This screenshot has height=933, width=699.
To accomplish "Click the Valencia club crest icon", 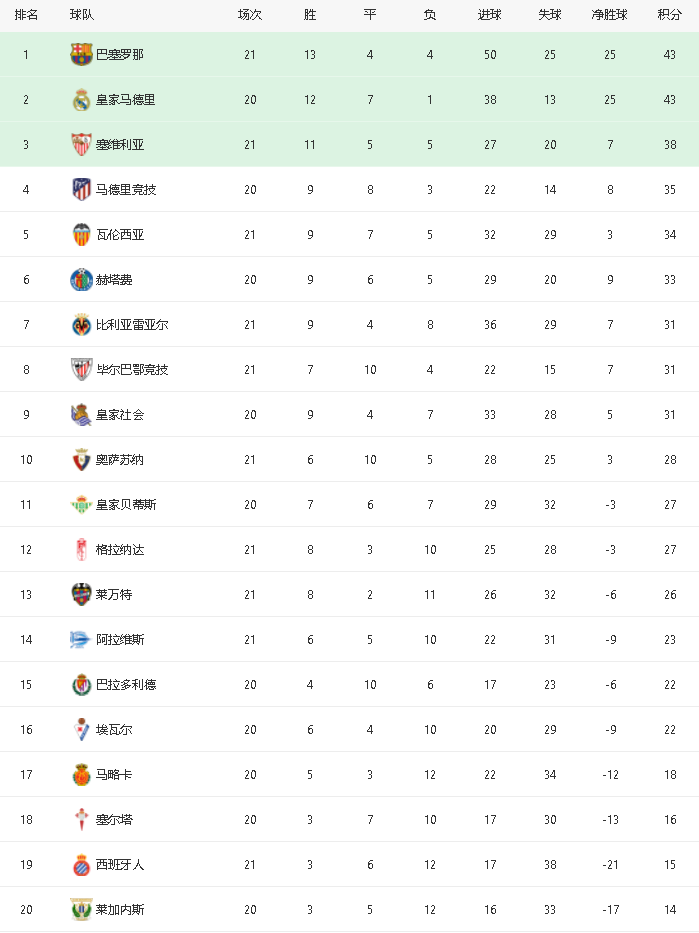I will click(x=81, y=235).
